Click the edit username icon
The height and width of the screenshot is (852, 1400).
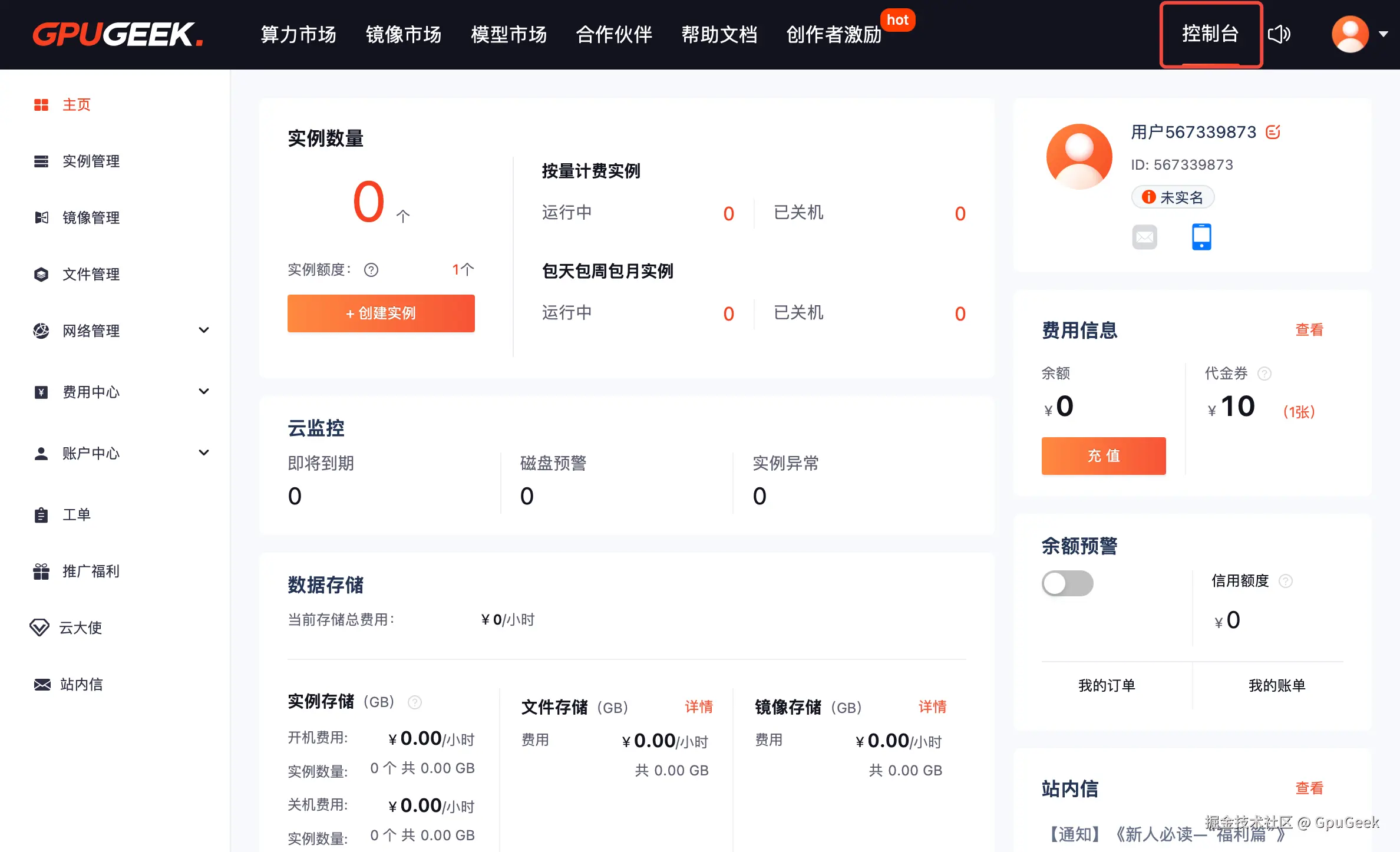[x=1273, y=132]
